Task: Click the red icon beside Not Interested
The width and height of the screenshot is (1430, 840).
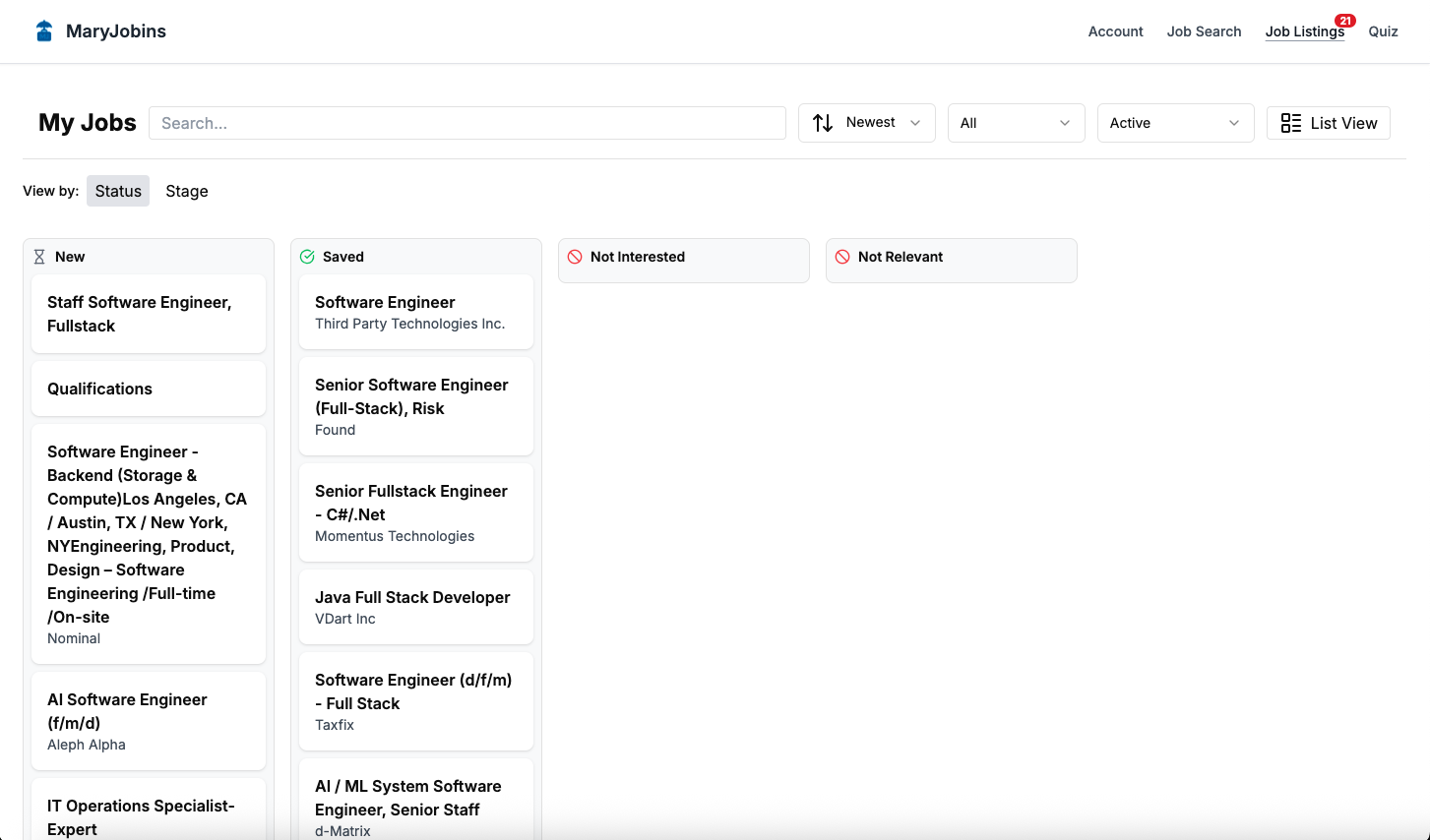Action: coord(575,257)
